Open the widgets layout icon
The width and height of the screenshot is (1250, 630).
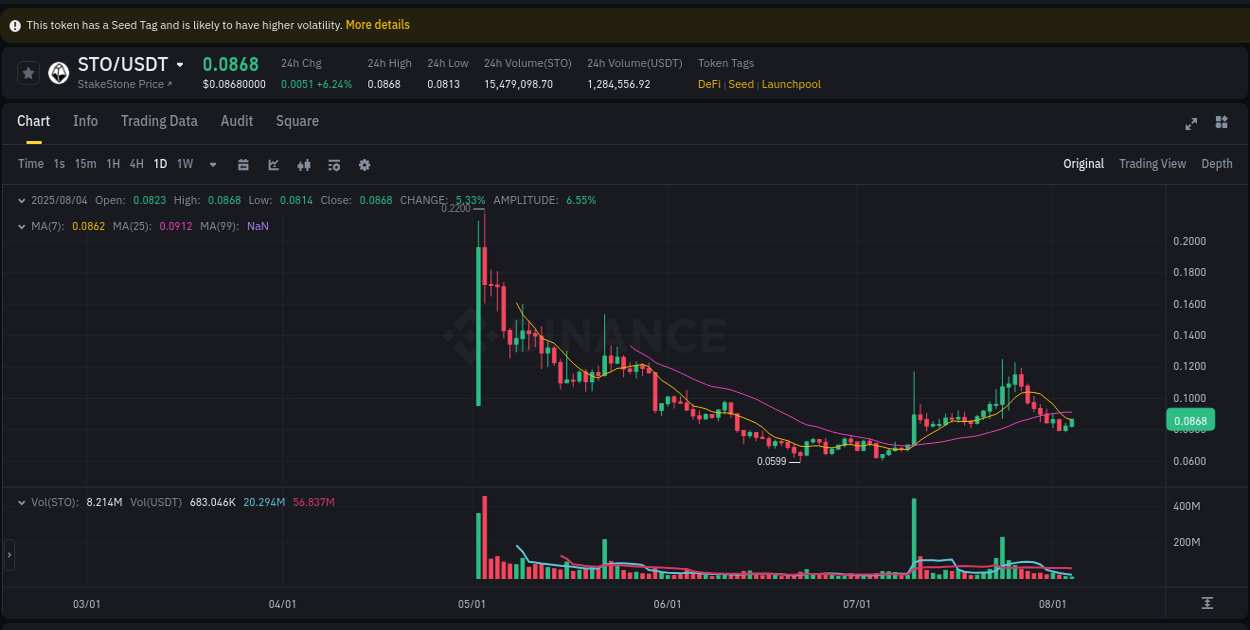coord(1221,123)
